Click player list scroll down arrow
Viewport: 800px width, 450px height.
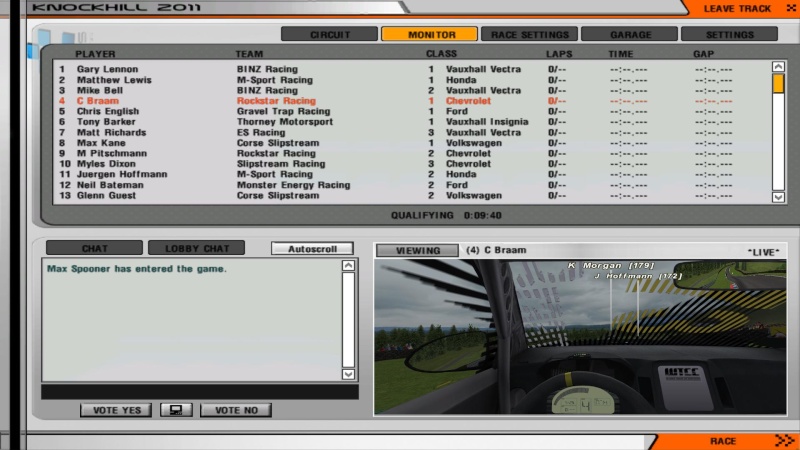(778, 197)
